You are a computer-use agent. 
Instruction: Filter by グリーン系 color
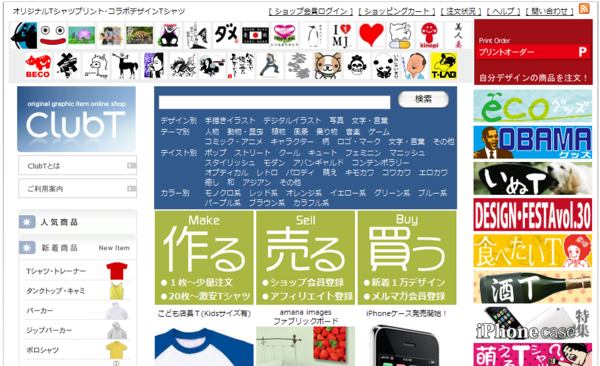point(392,193)
